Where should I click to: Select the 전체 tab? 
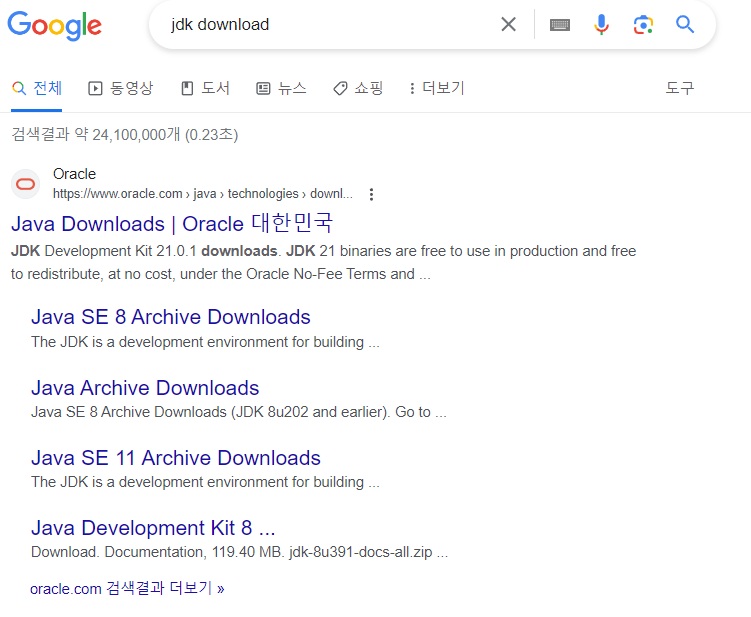click(37, 88)
